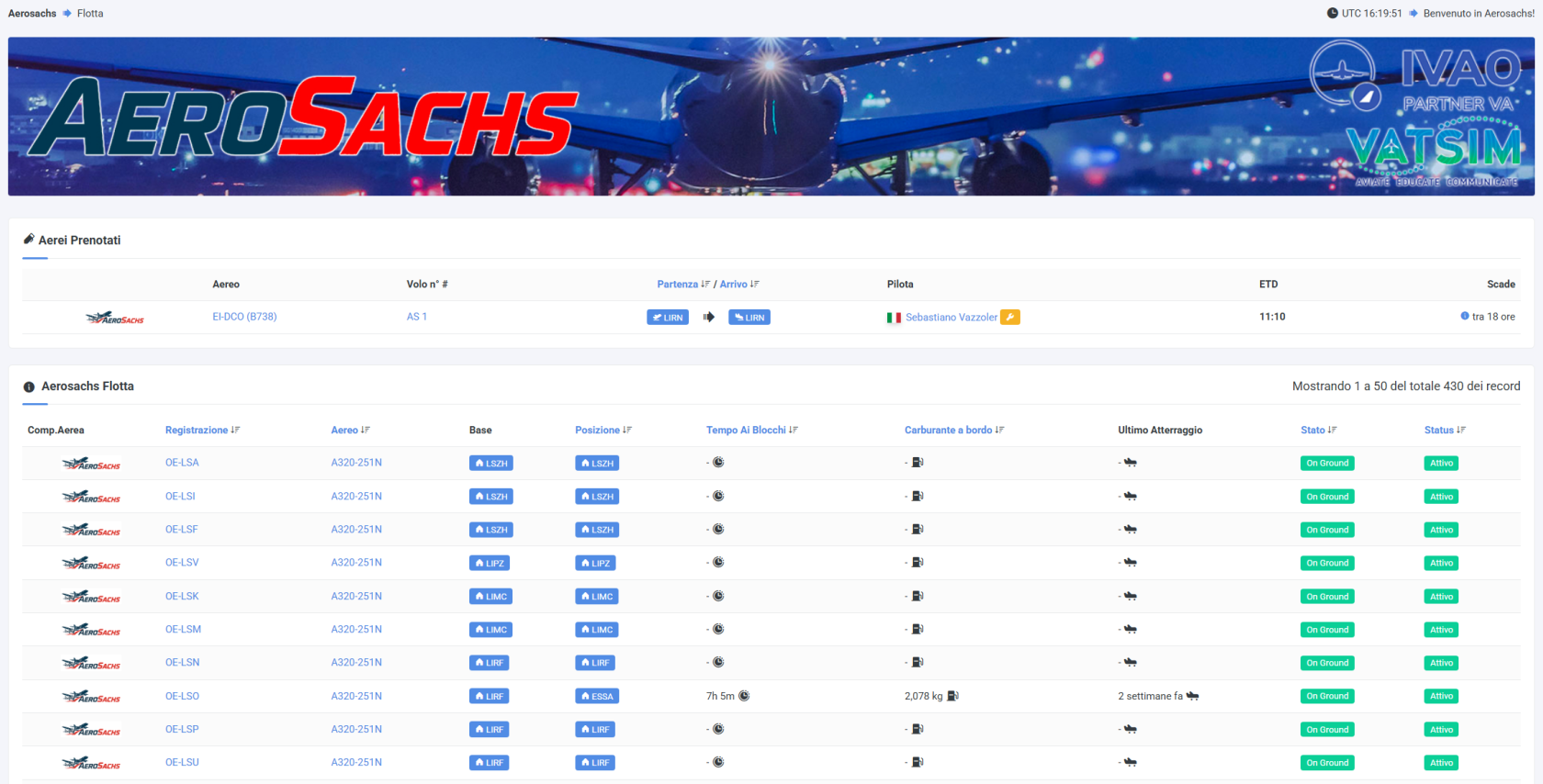Click the ESSA position badge for OE-LSO
This screenshot has height=784, width=1543.
tap(597, 697)
